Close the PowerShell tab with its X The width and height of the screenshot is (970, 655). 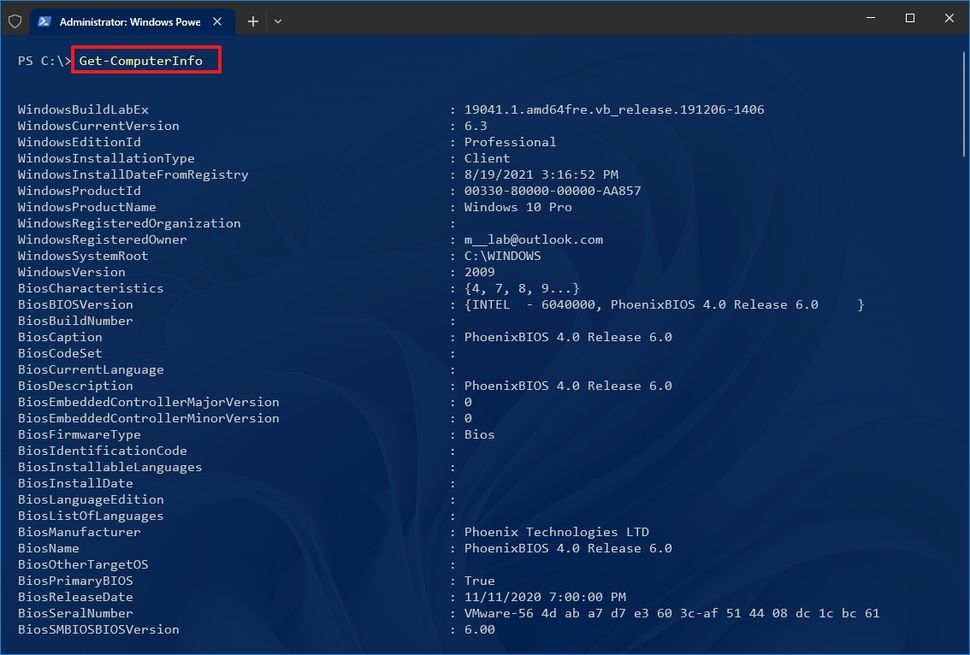click(216, 20)
